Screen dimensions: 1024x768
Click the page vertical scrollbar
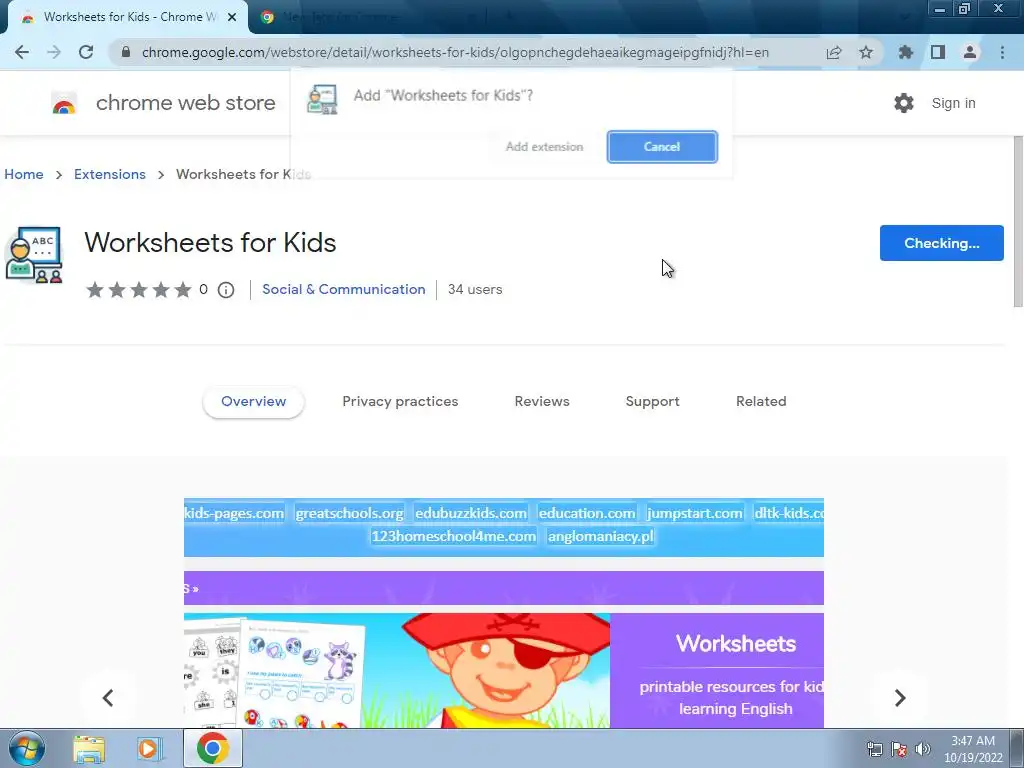tap(1017, 222)
